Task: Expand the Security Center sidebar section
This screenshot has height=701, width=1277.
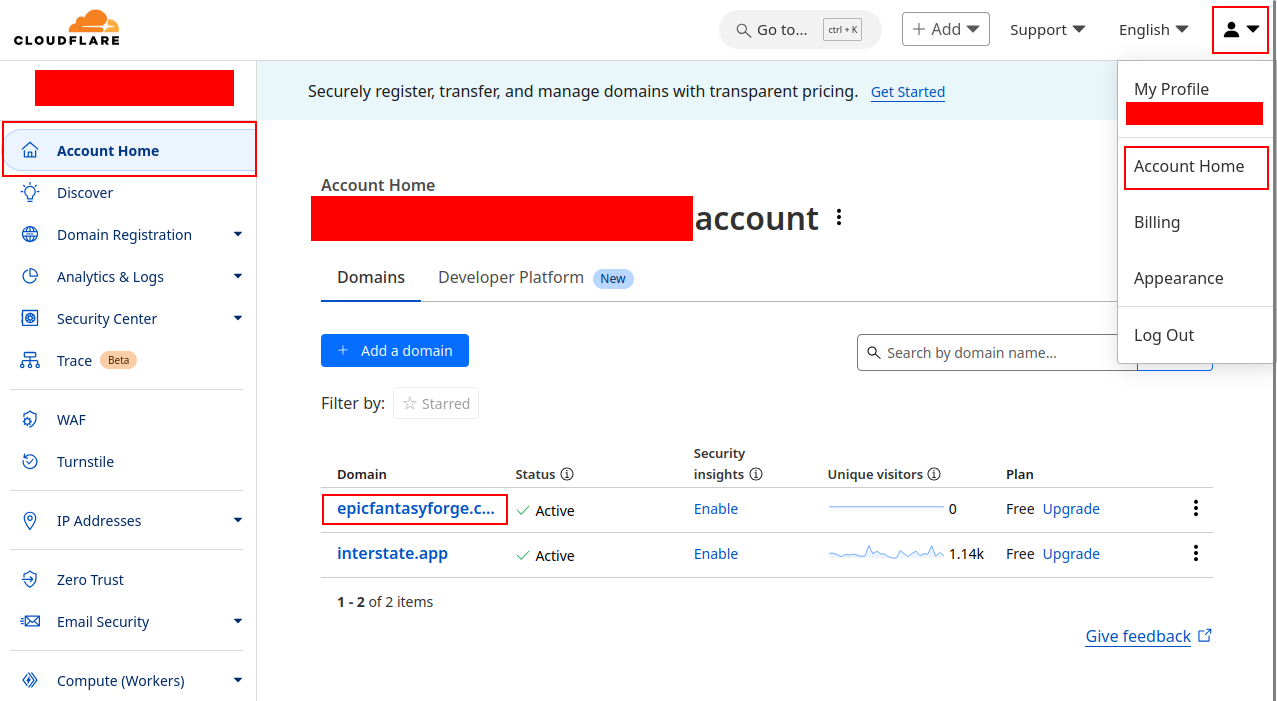Action: click(238, 319)
